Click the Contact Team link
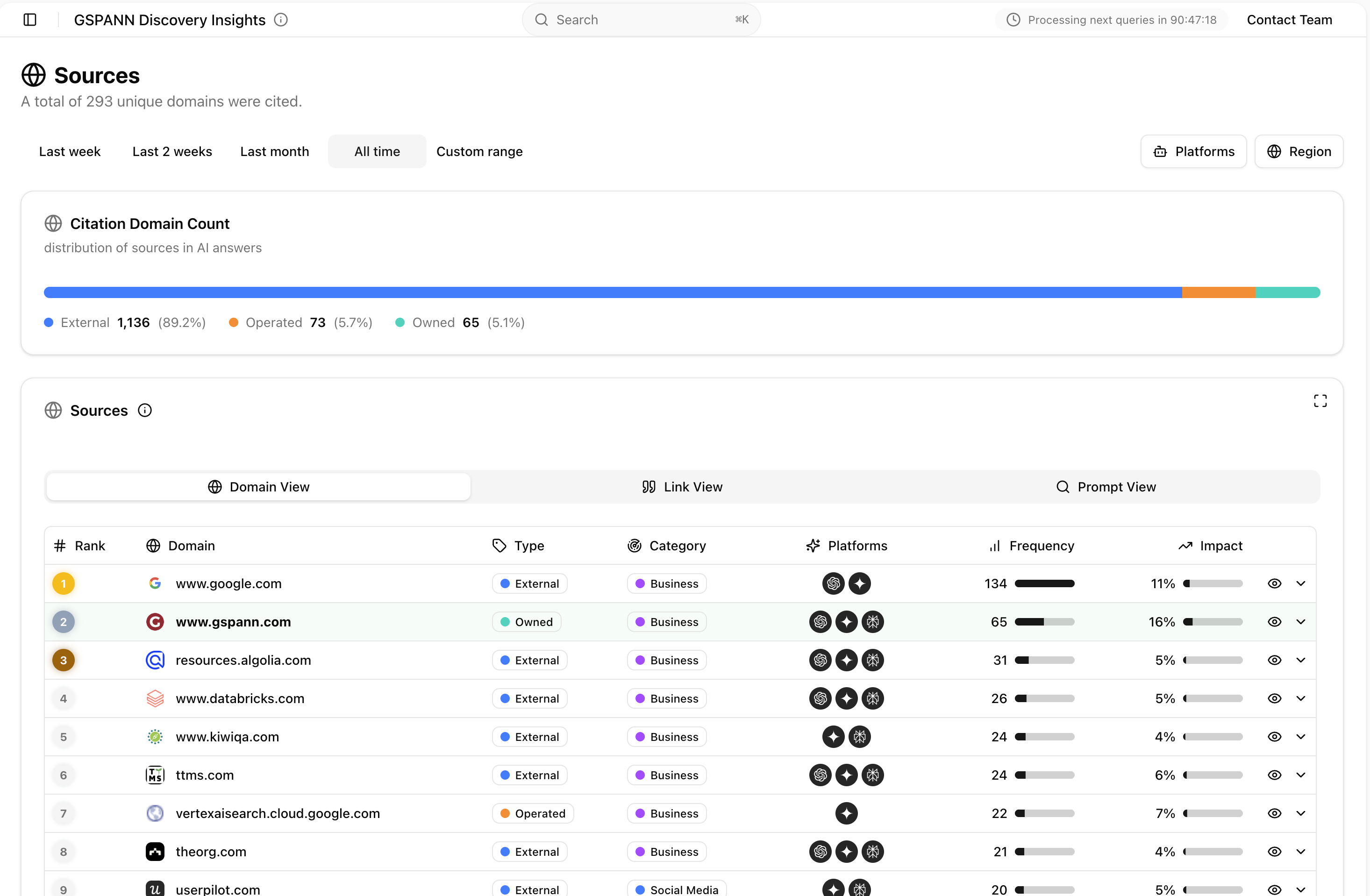This screenshot has width=1370, height=896. [x=1290, y=20]
